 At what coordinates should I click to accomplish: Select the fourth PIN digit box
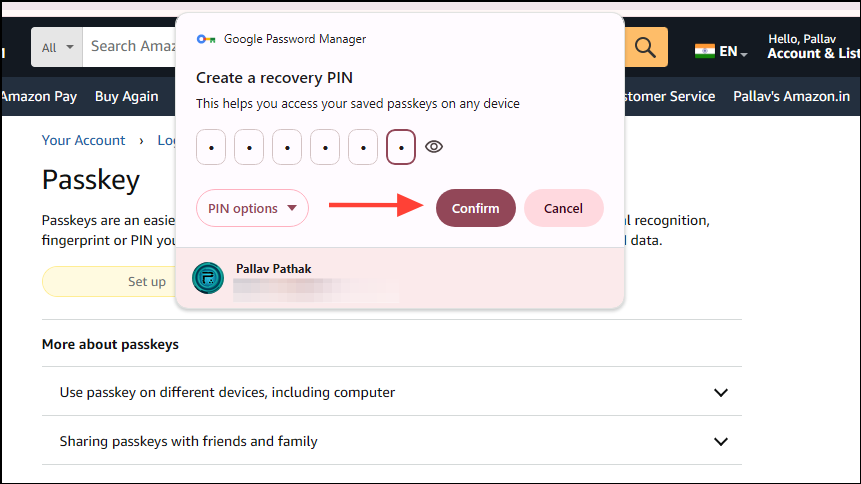(325, 147)
